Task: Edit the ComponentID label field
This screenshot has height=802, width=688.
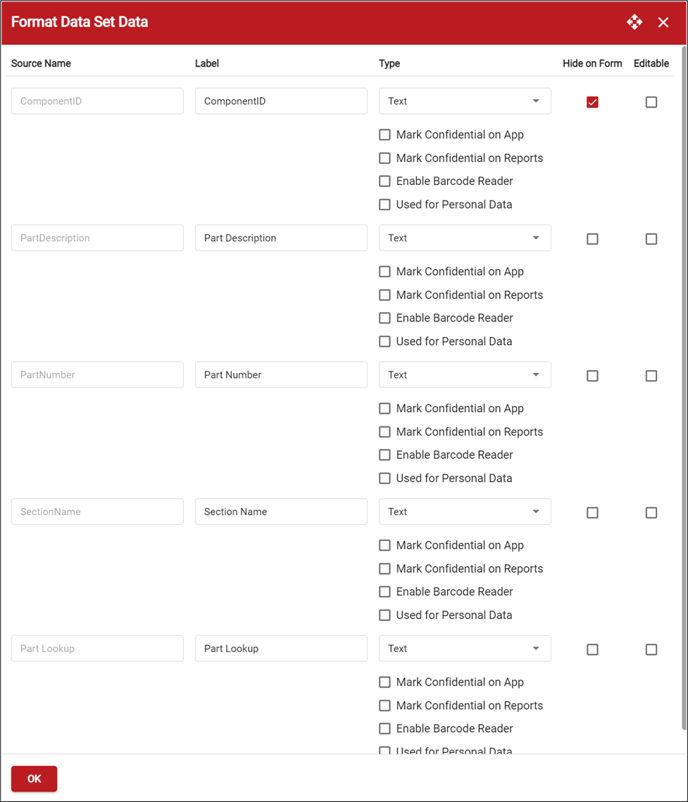Action: tap(281, 101)
